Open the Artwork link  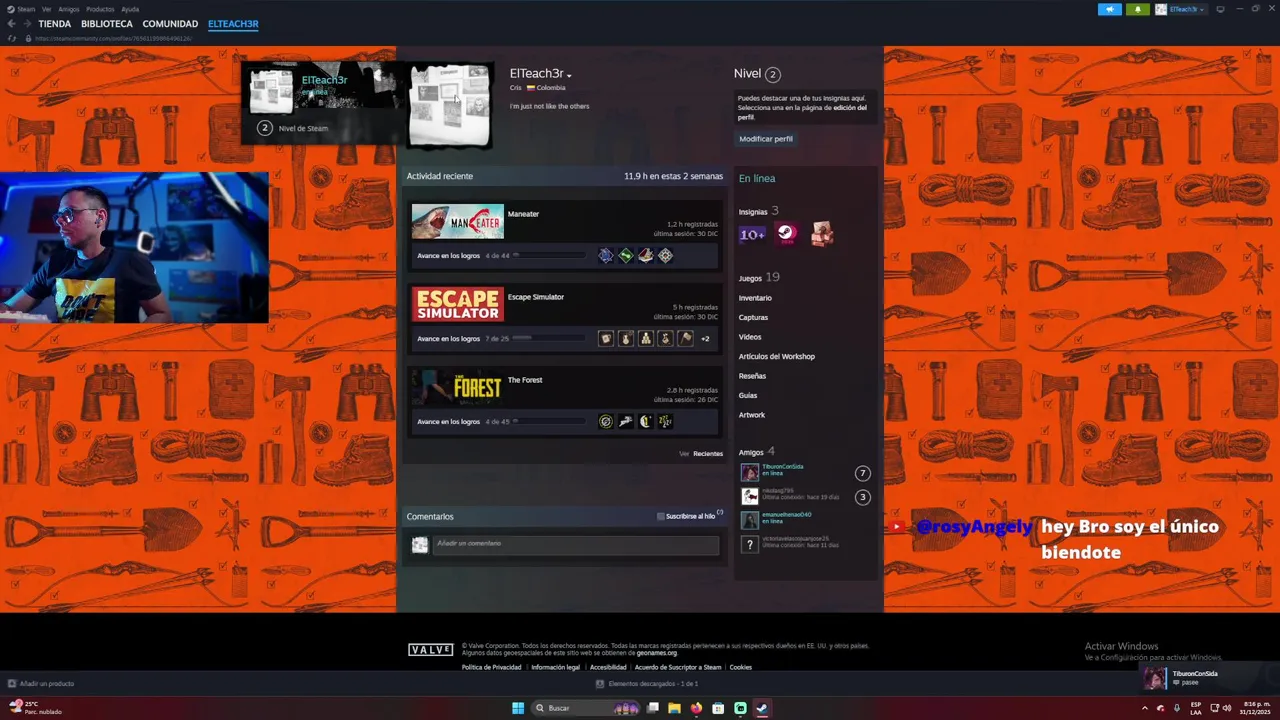(x=752, y=415)
